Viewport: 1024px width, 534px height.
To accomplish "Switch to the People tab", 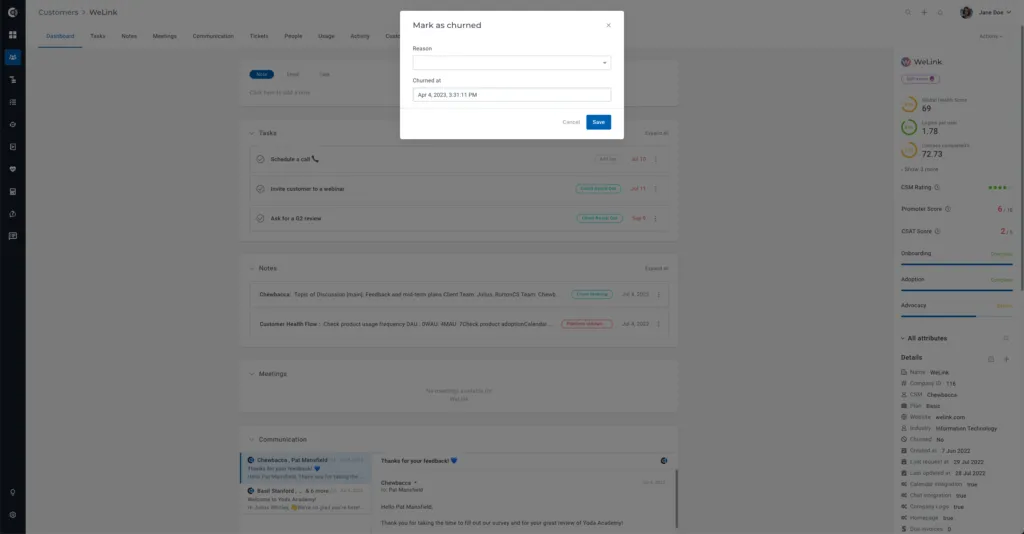I will 293,37.
